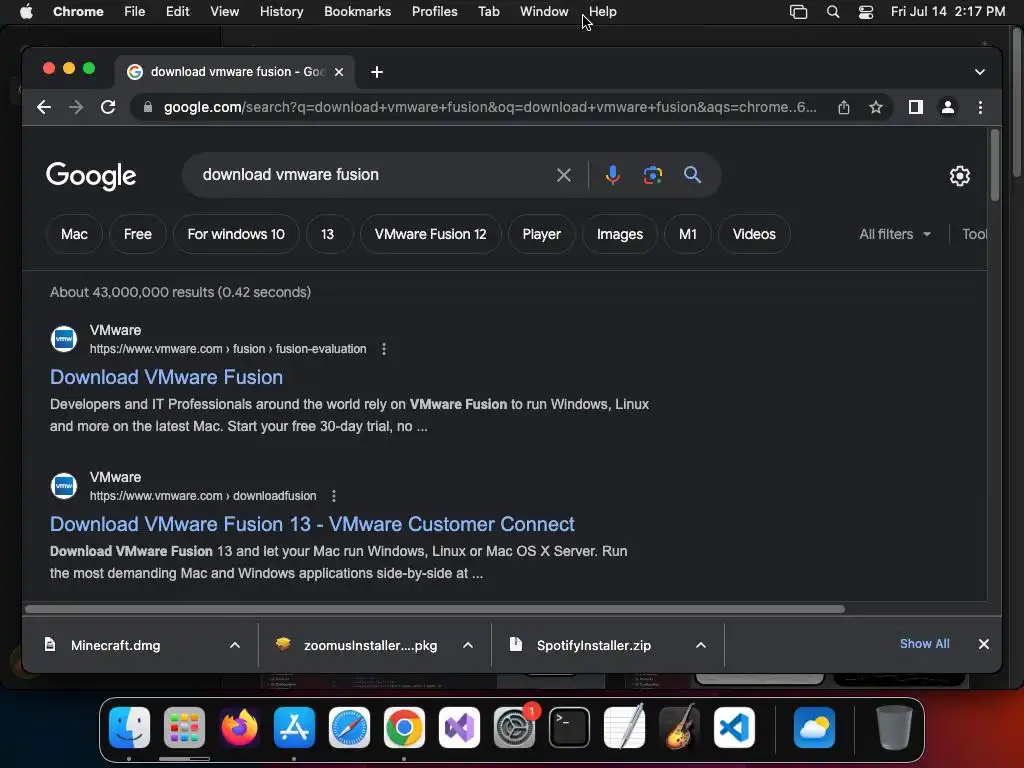Show All downloads

click(x=924, y=644)
